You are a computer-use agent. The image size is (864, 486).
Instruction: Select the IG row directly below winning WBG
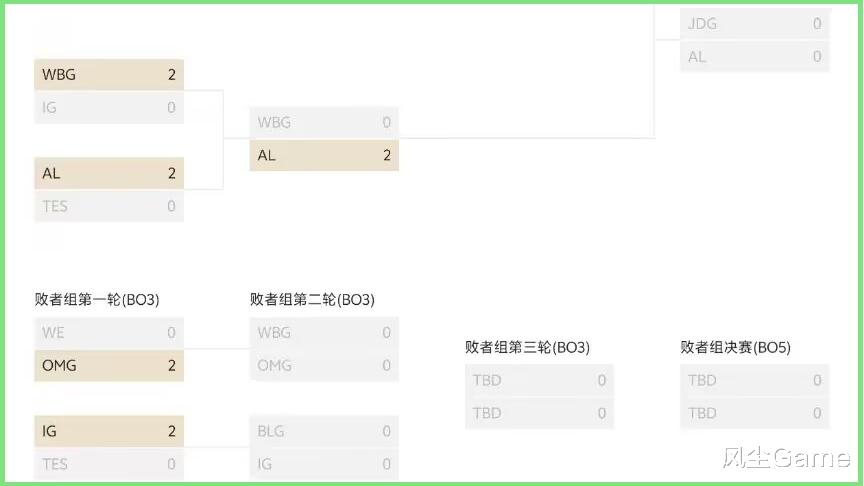coord(109,107)
